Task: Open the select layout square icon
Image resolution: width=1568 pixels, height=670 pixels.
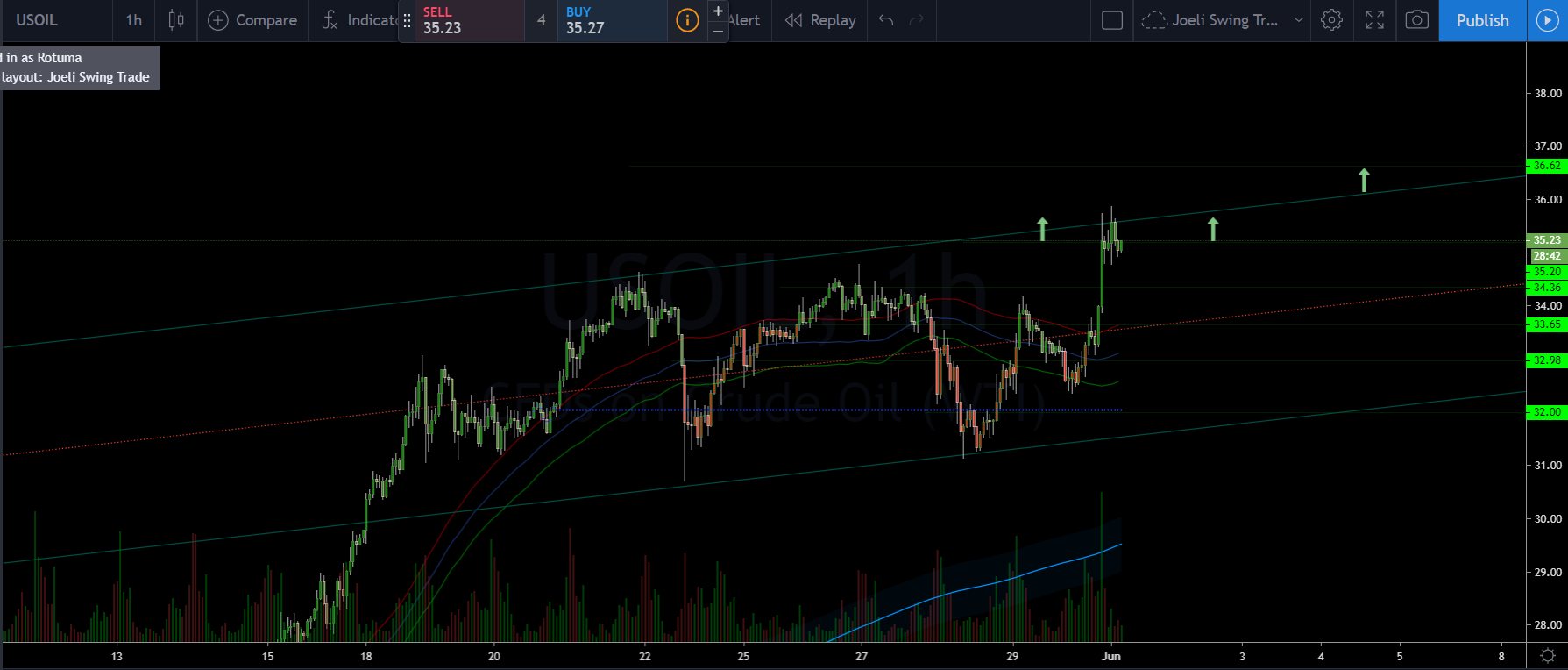Action: [x=1111, y=20]
